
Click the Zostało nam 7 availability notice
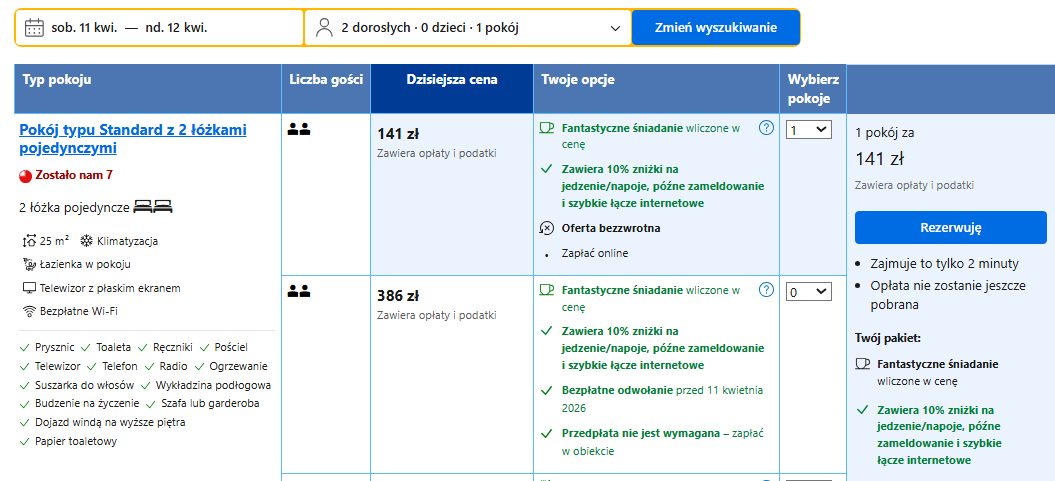tap(73, 176)
